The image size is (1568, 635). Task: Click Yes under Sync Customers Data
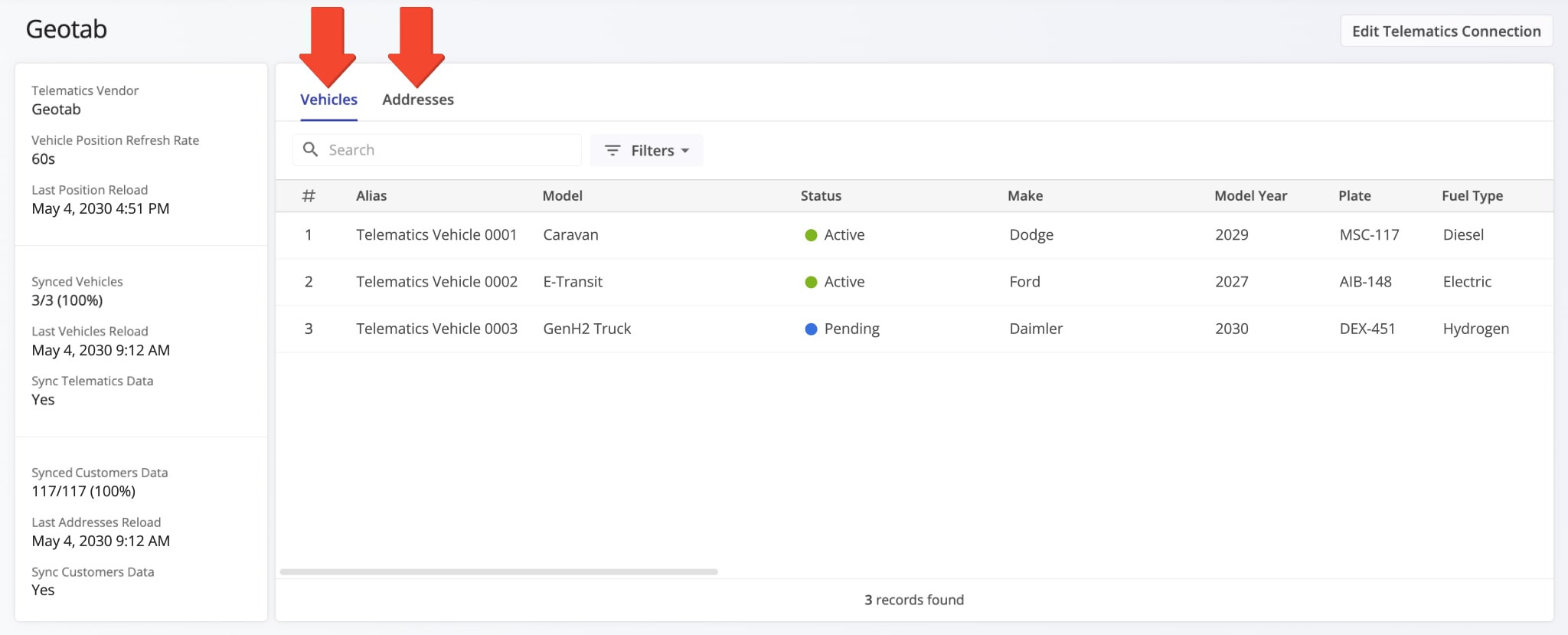(43, 590)
